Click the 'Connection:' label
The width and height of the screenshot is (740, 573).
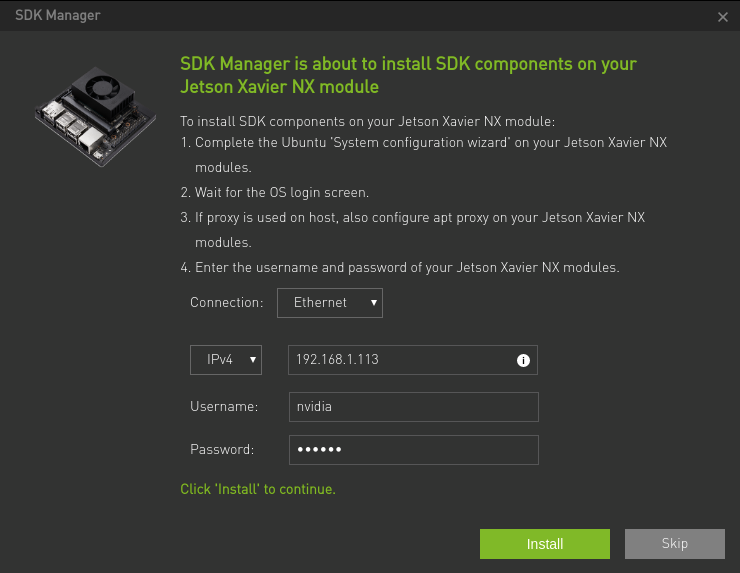click(227, 303)
